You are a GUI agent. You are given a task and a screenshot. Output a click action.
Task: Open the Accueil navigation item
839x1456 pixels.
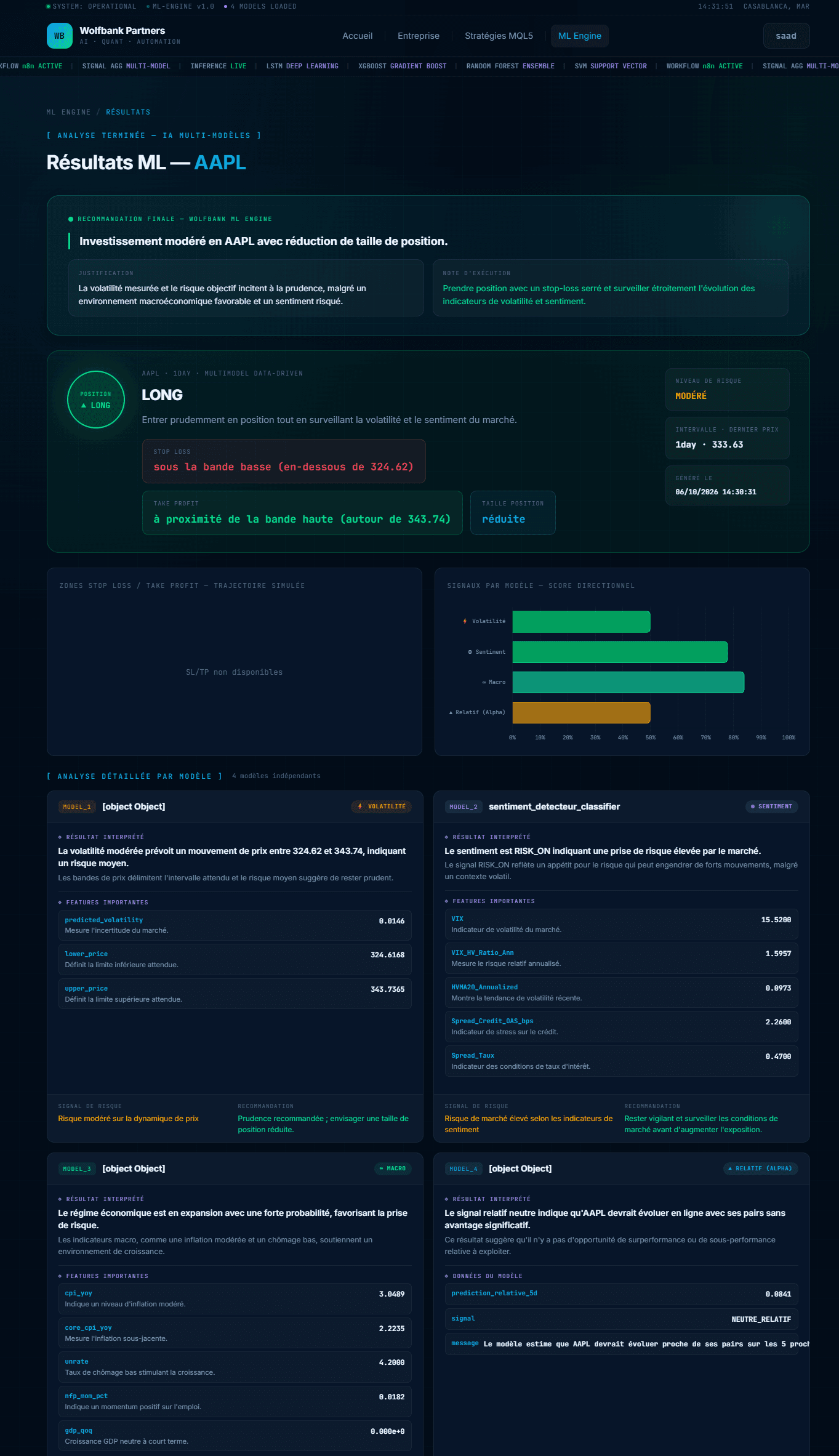coord(358,36)
